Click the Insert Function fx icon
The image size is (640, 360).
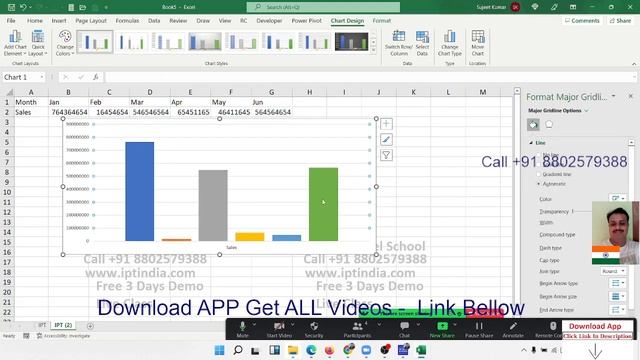tap(96, 77)
